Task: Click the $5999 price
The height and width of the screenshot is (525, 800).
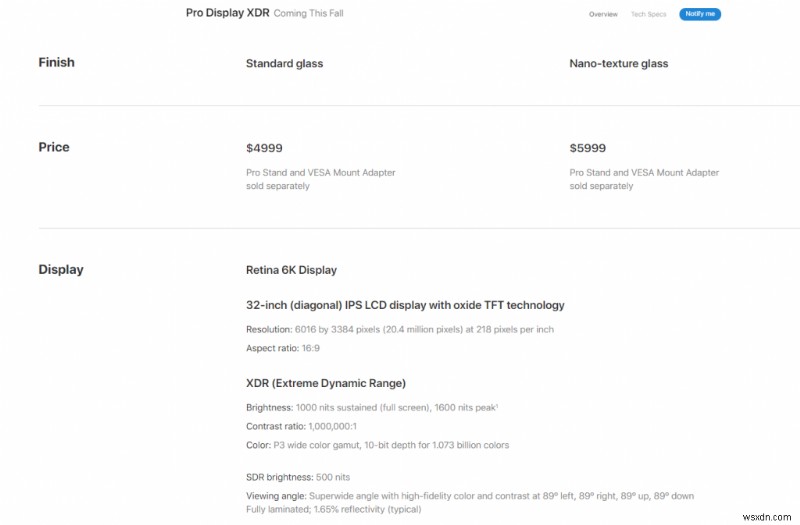Action: (588, 148)
